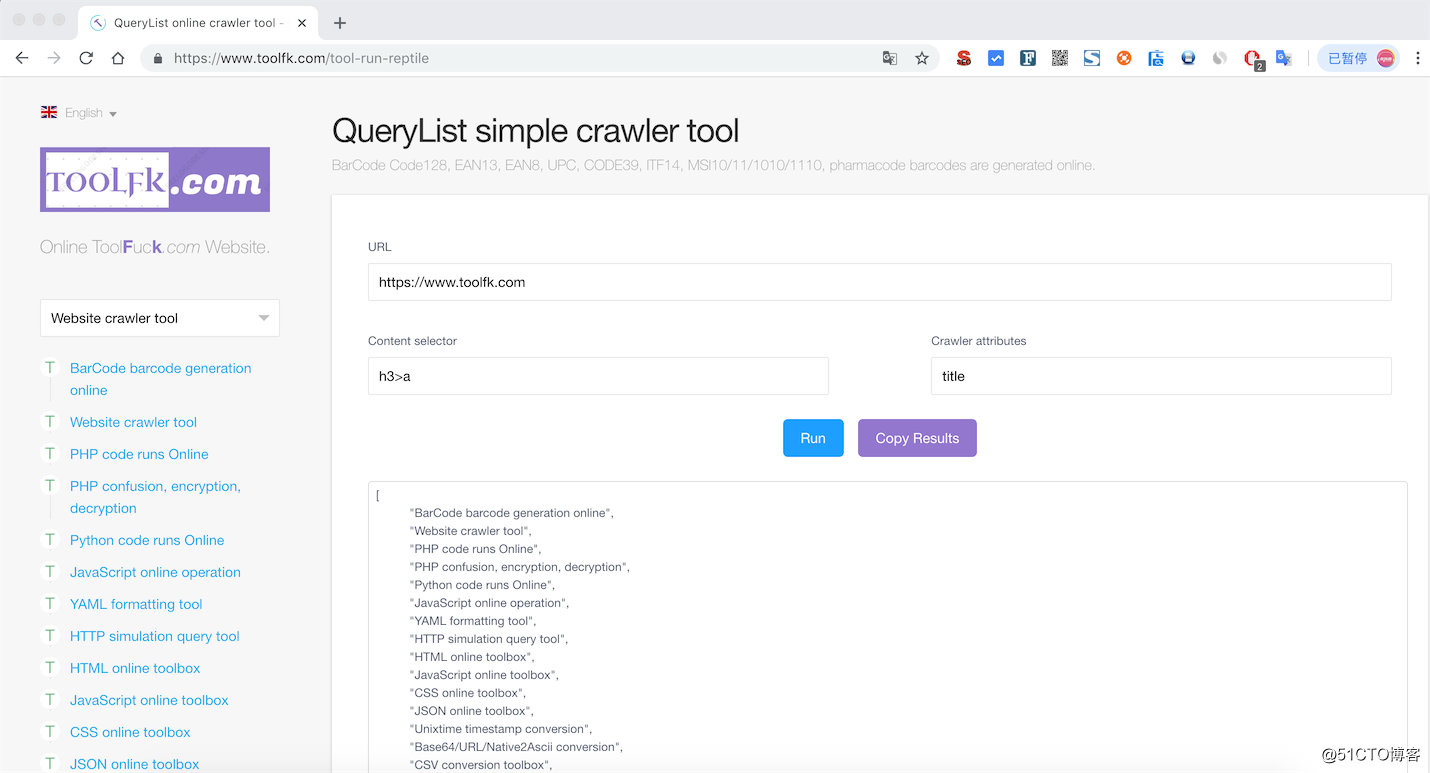Open the blue checkmark extension icon

pos(996,58)
